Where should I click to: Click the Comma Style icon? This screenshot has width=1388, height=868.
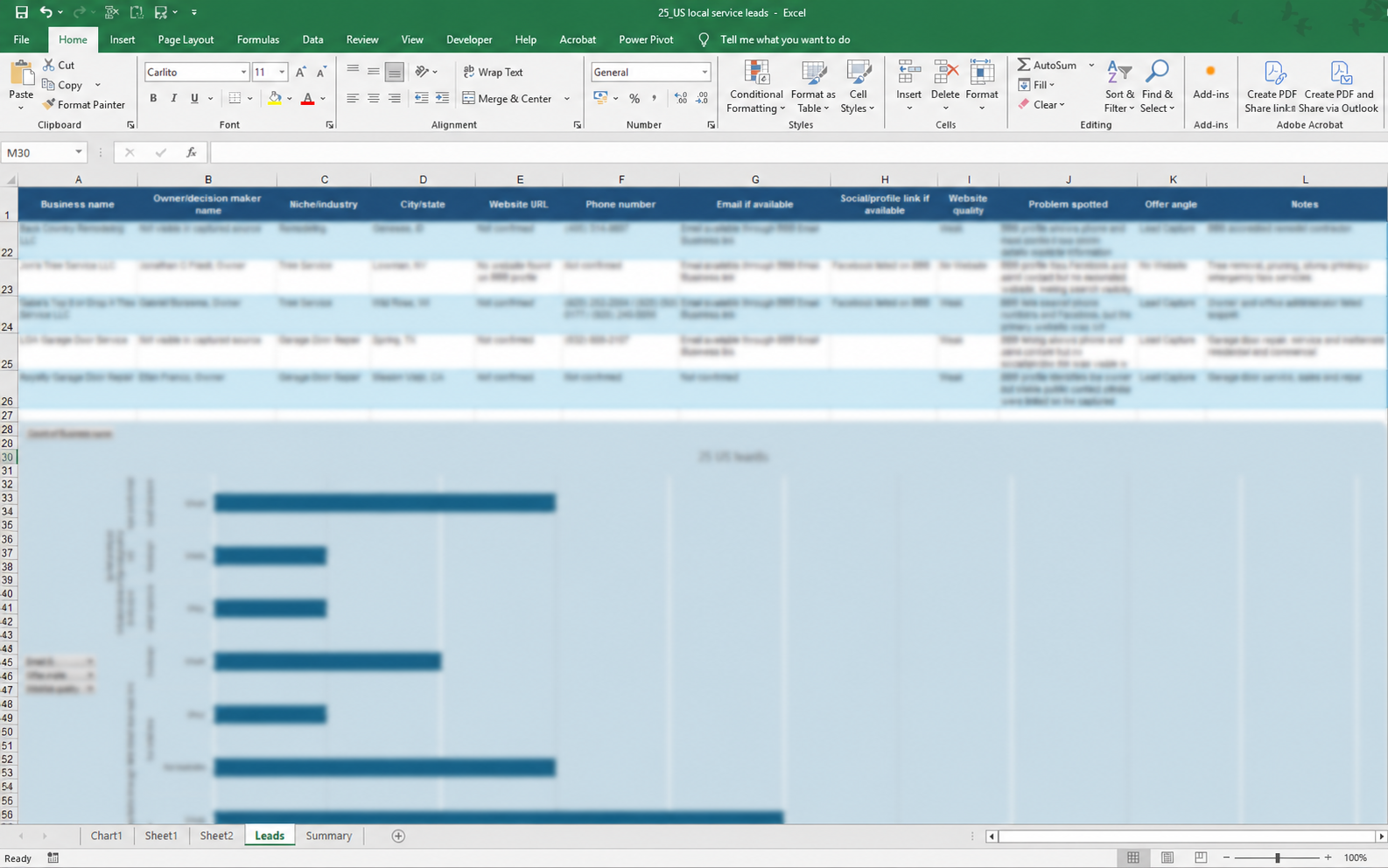(655, 98)
